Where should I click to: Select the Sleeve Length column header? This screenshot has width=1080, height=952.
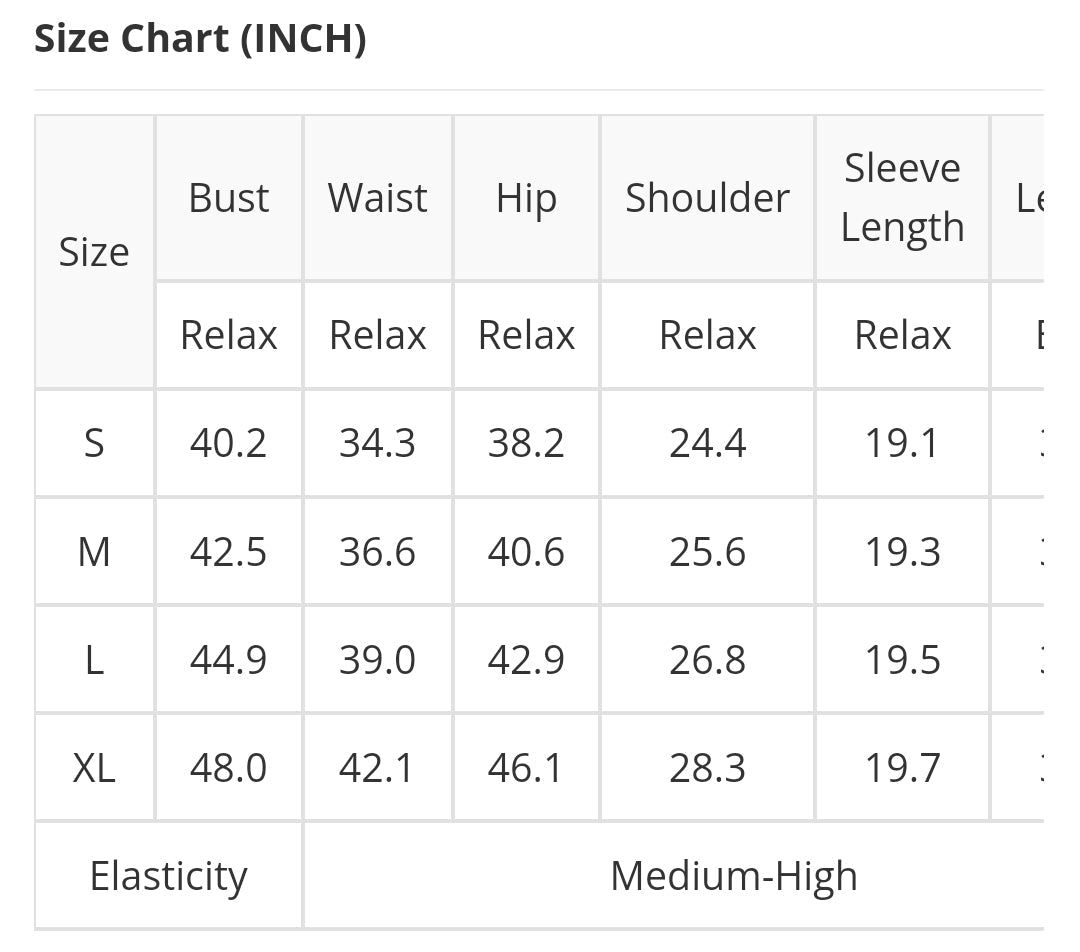tap(902, 198)
